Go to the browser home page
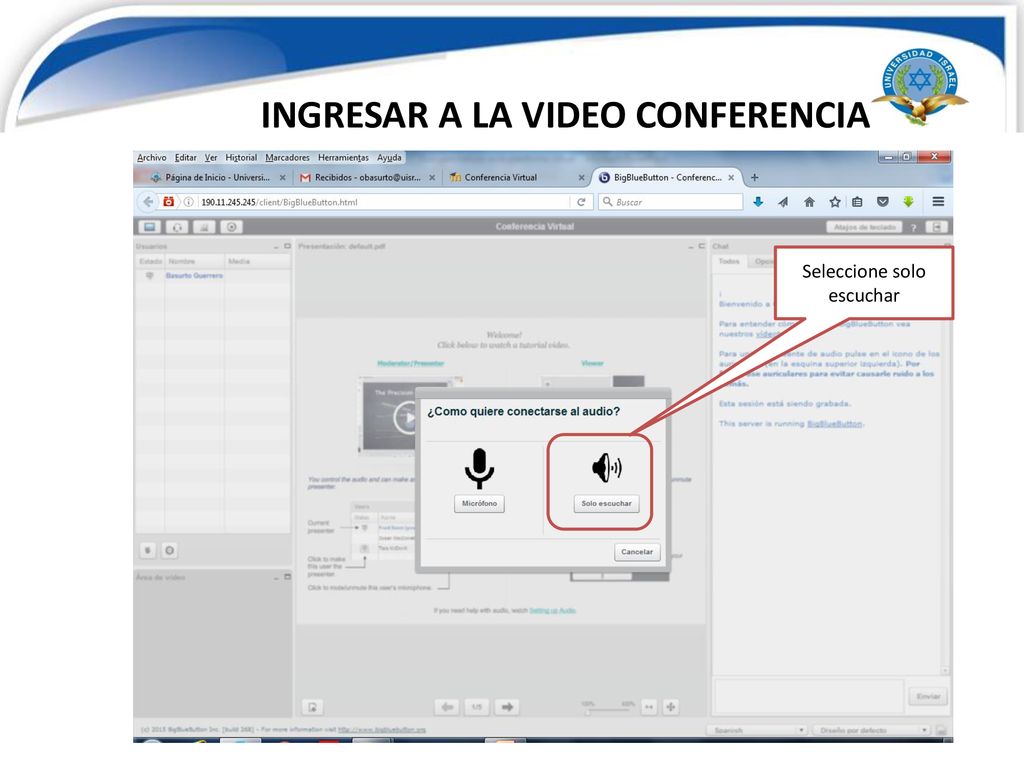The image size is (1024, 768). pos(809,202)
